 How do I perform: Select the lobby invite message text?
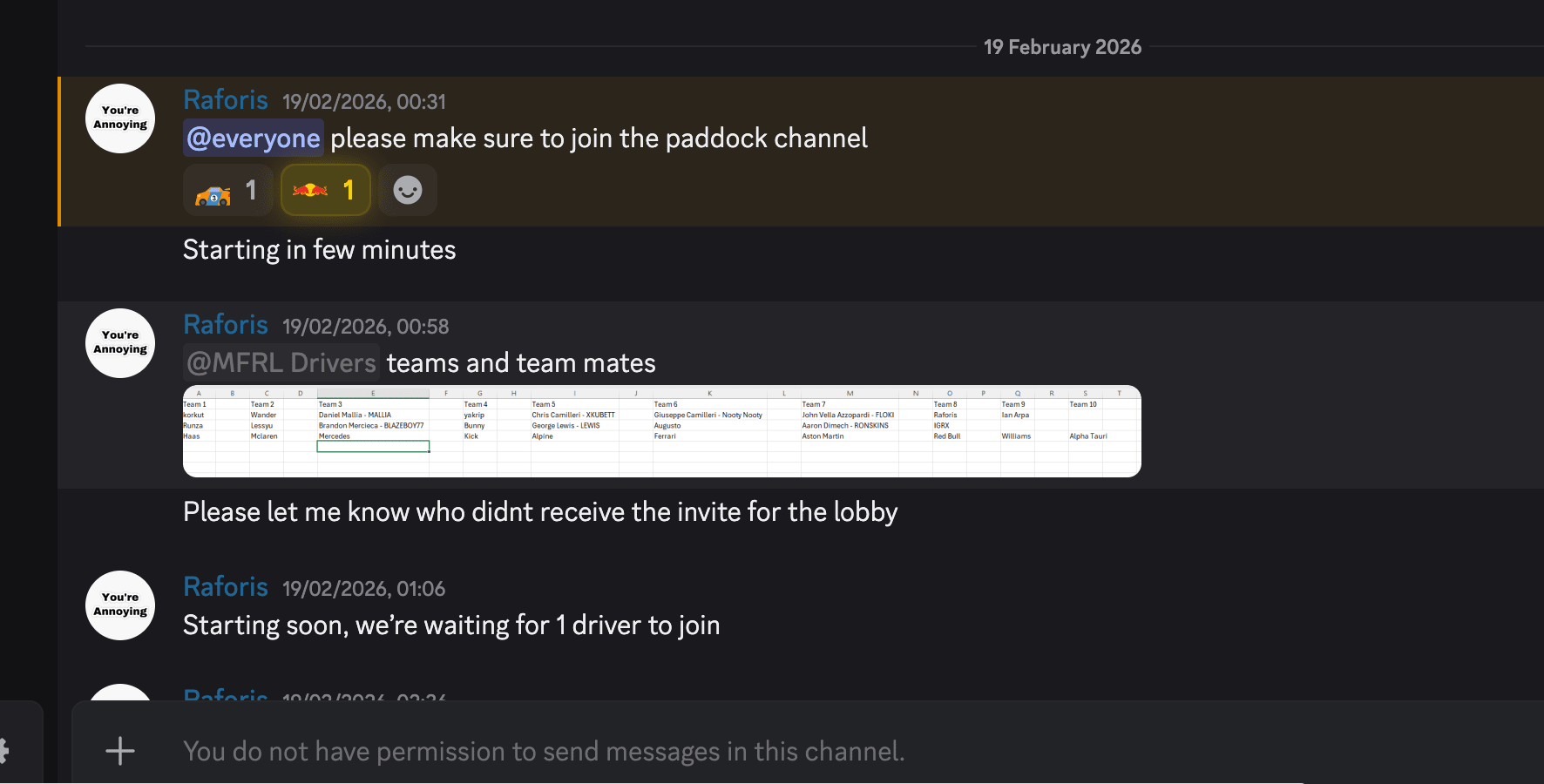[x=539, y=512]
